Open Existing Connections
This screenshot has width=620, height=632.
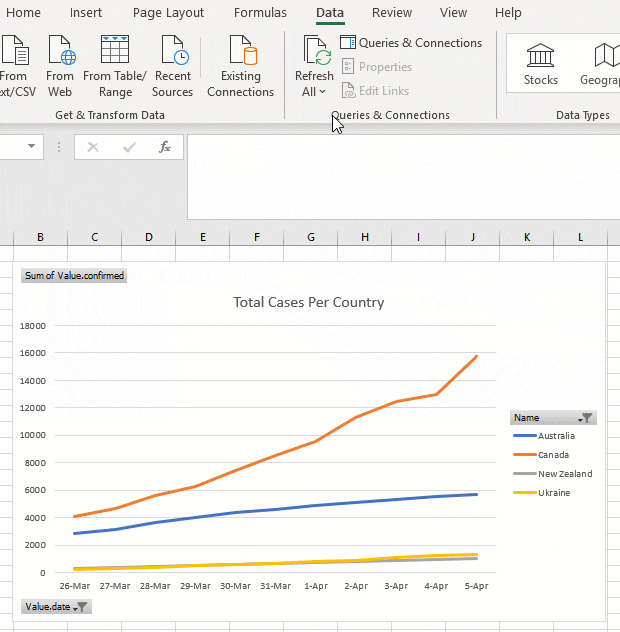241,67
